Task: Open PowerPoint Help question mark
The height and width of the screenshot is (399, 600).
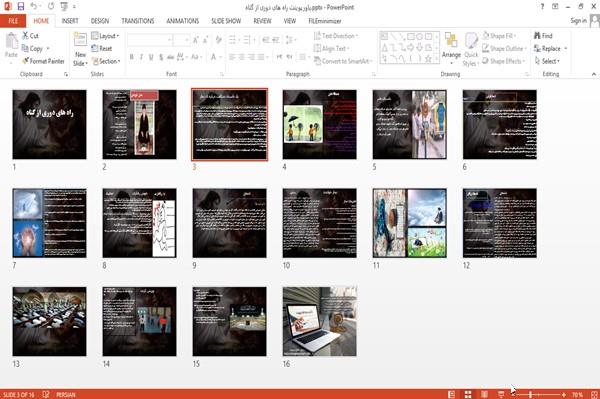Action: coord(542,7)
